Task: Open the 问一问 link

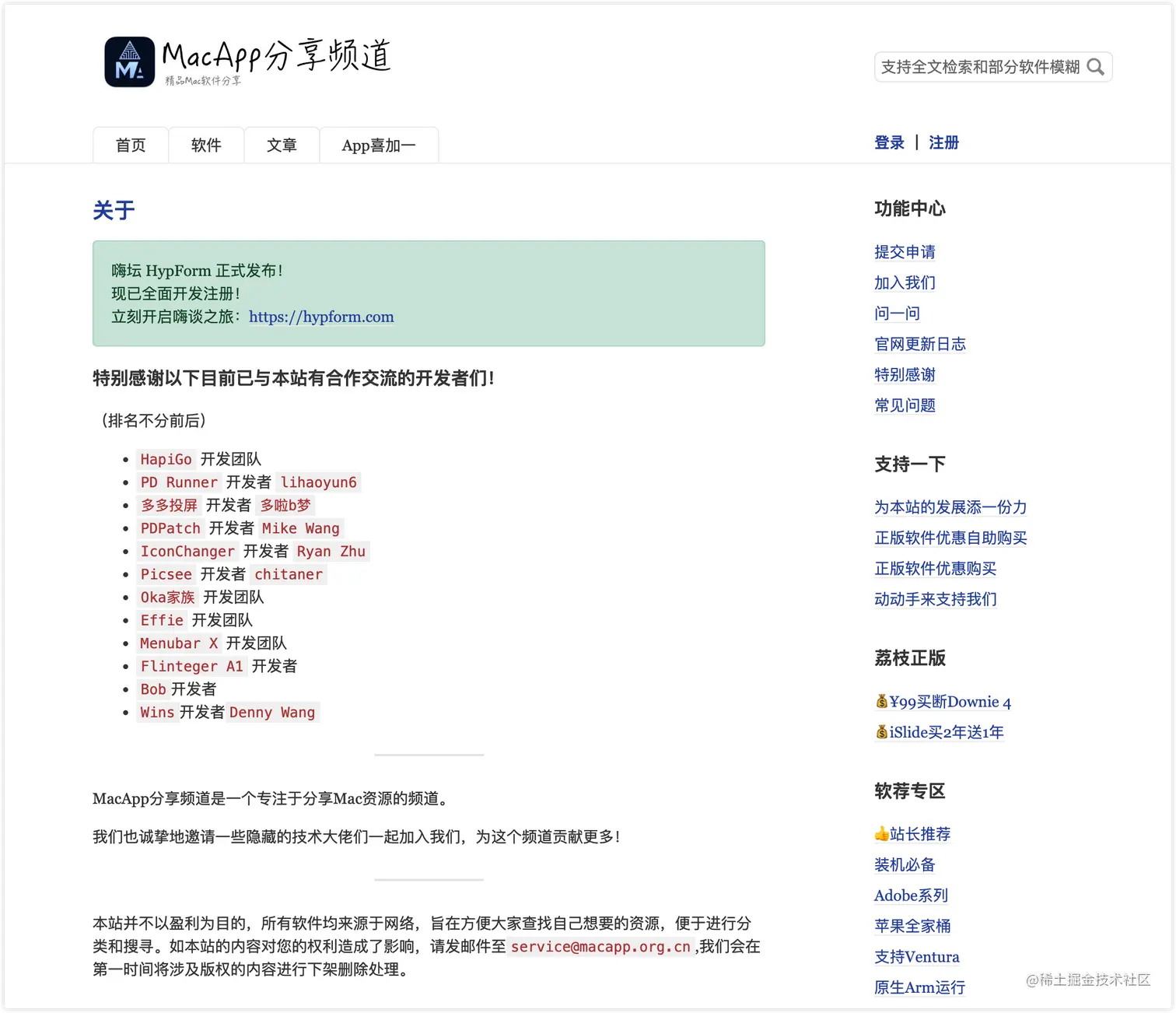Action: coord(897,314)
